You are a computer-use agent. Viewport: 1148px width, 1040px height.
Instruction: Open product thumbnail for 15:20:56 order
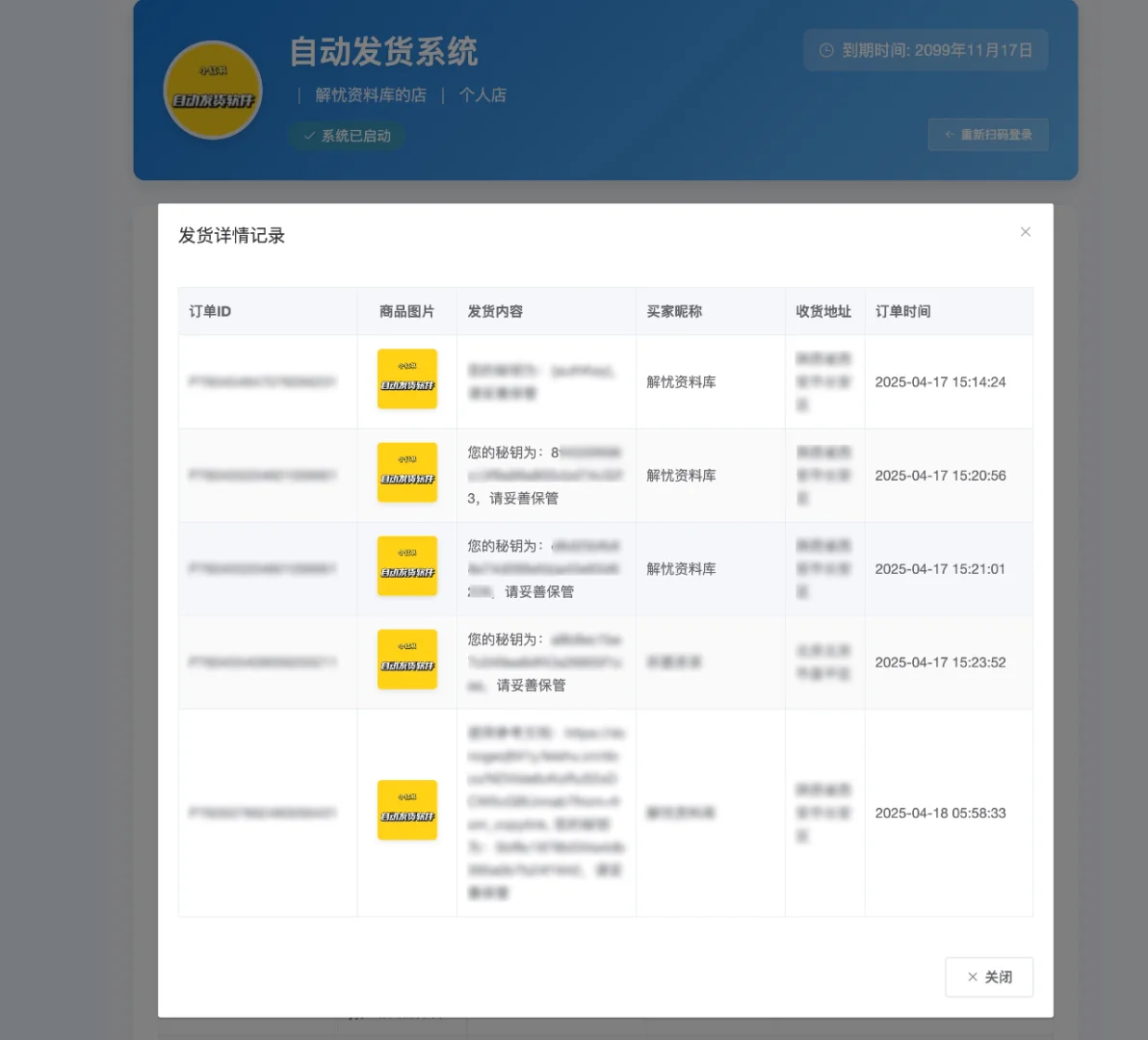click(407, 473)
